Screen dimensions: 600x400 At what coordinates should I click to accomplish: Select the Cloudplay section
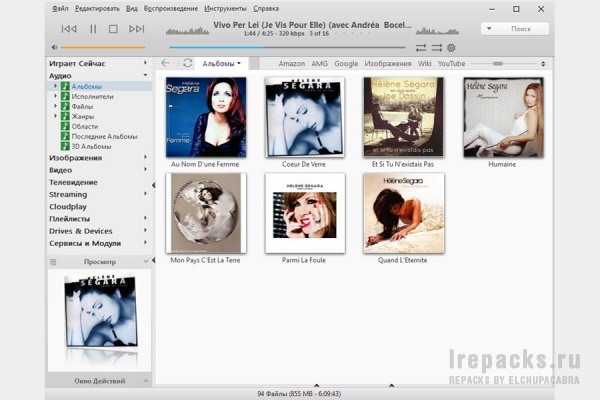[68, 207]
